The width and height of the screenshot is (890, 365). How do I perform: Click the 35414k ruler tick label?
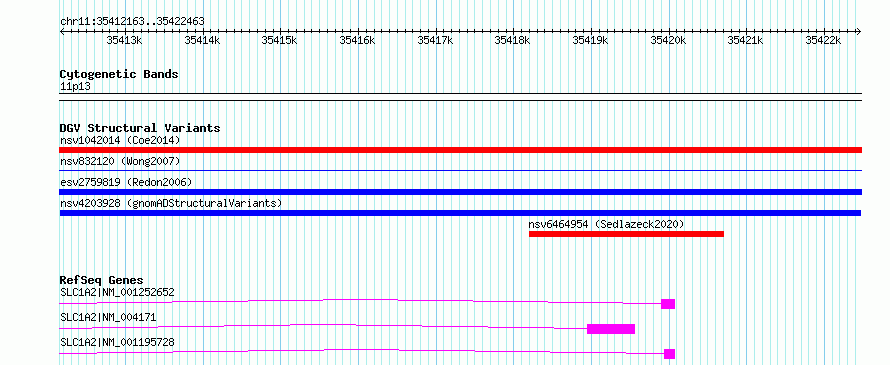click(x=202, y=40)
